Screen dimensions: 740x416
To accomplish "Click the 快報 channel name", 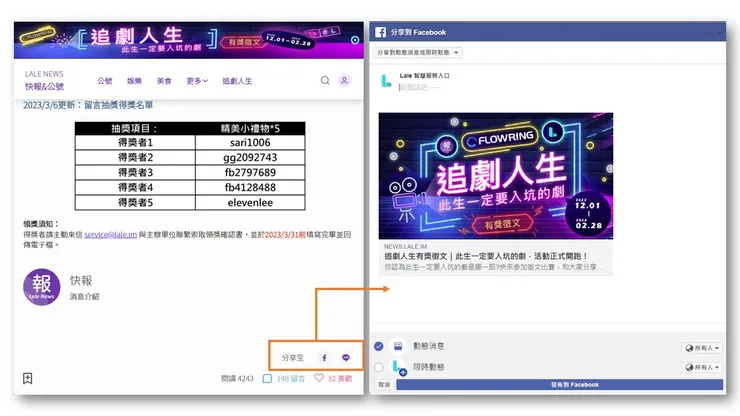I will [x=81, y=280].
